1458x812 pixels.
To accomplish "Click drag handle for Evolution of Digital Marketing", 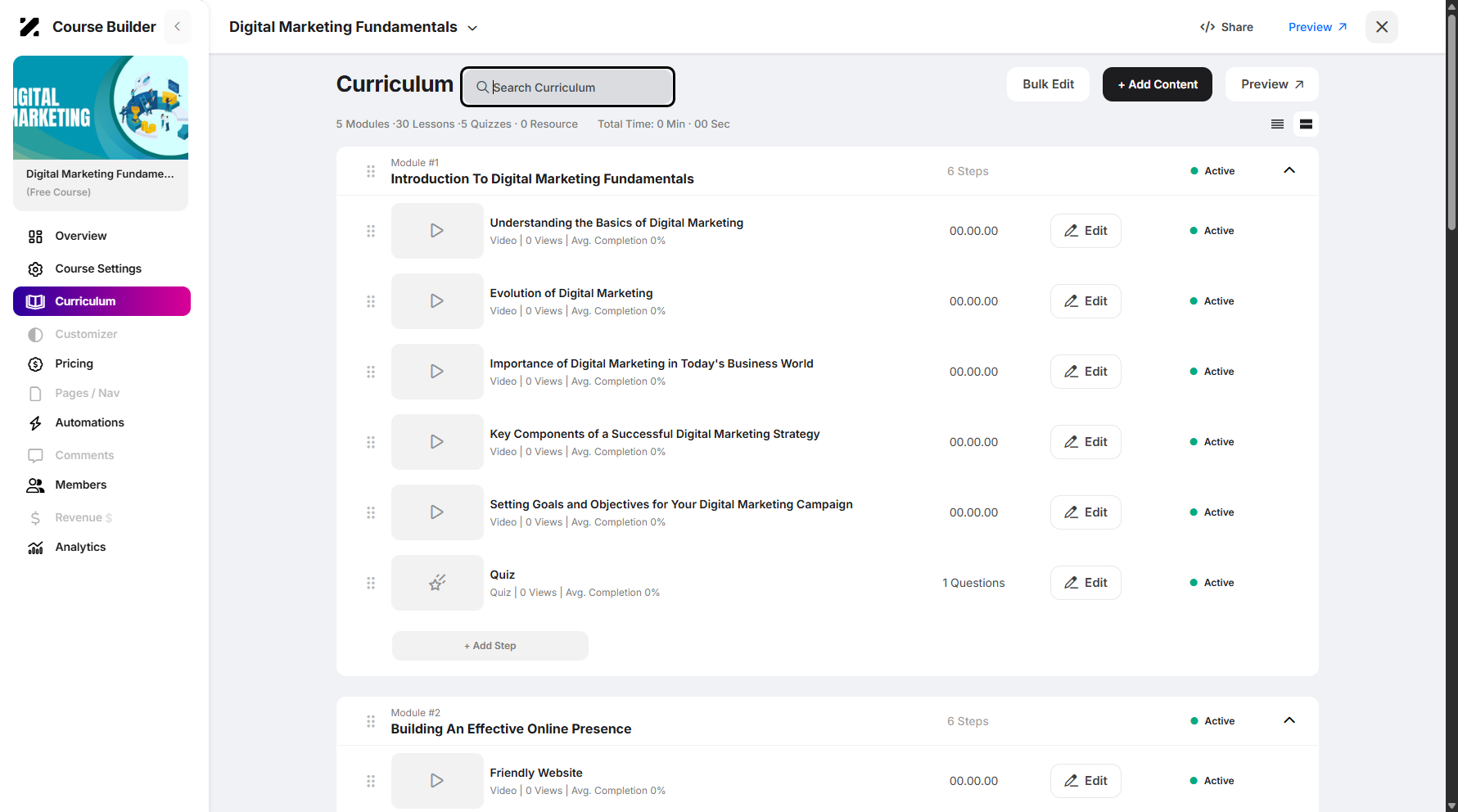I will pyautogui.click(x=371, y=301).
